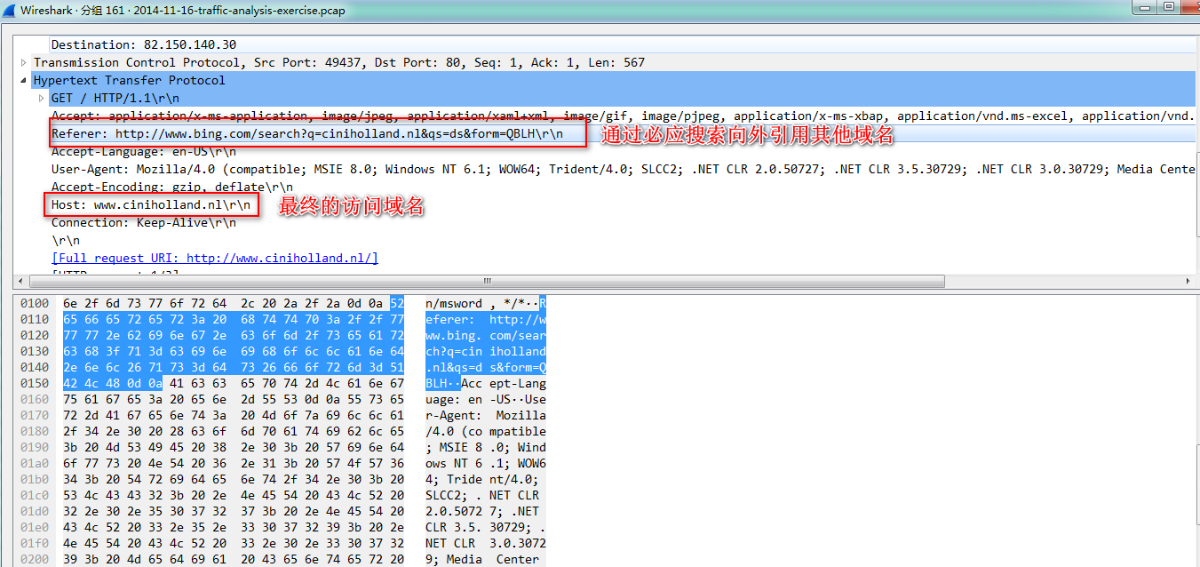1200x567 pixels.
Task: Select hex row at offset 0130
Action: click(282, 351)
